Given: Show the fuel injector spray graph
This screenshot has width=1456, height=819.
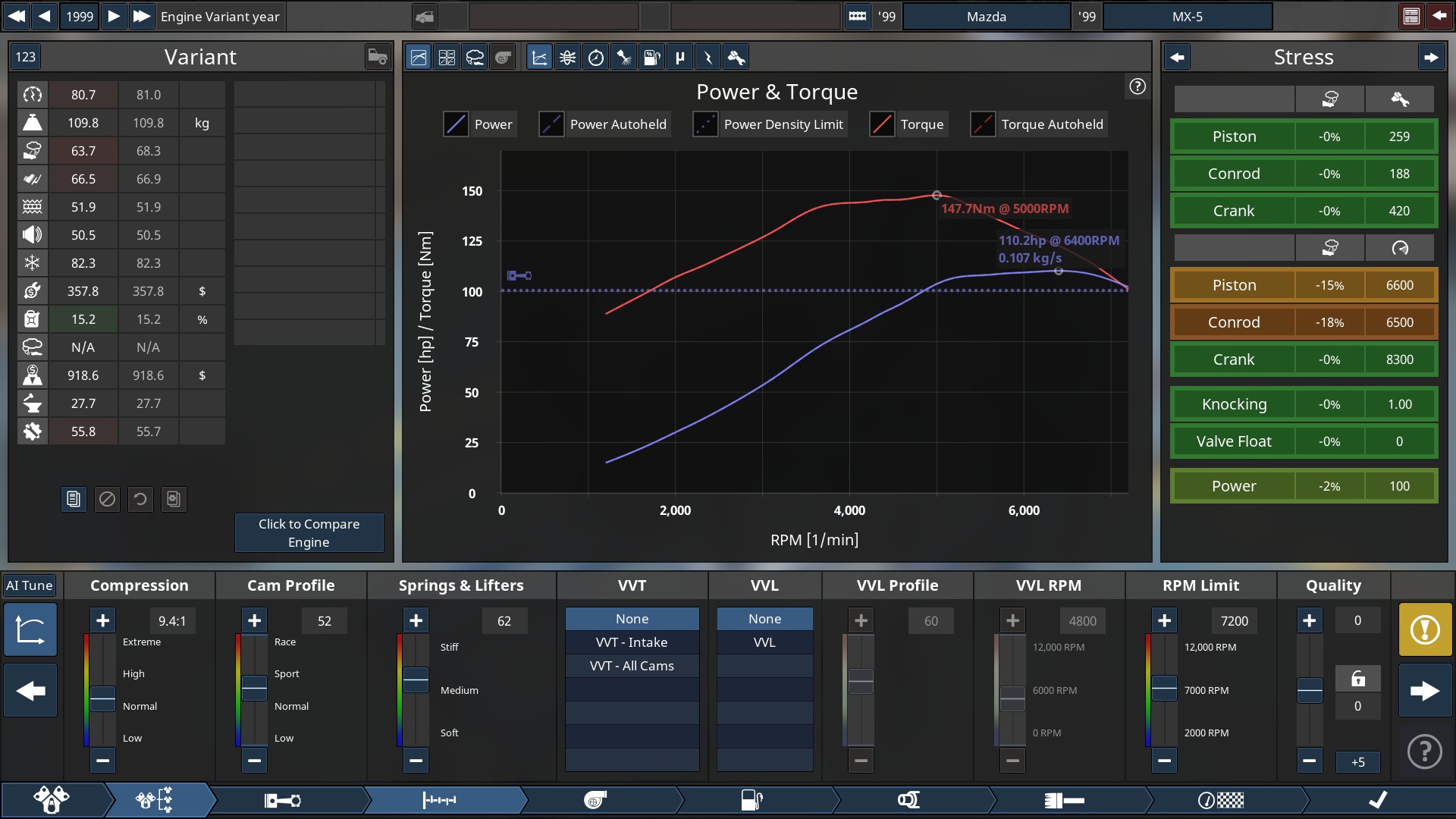Looking at the screenshot, I should coord(623,57).
